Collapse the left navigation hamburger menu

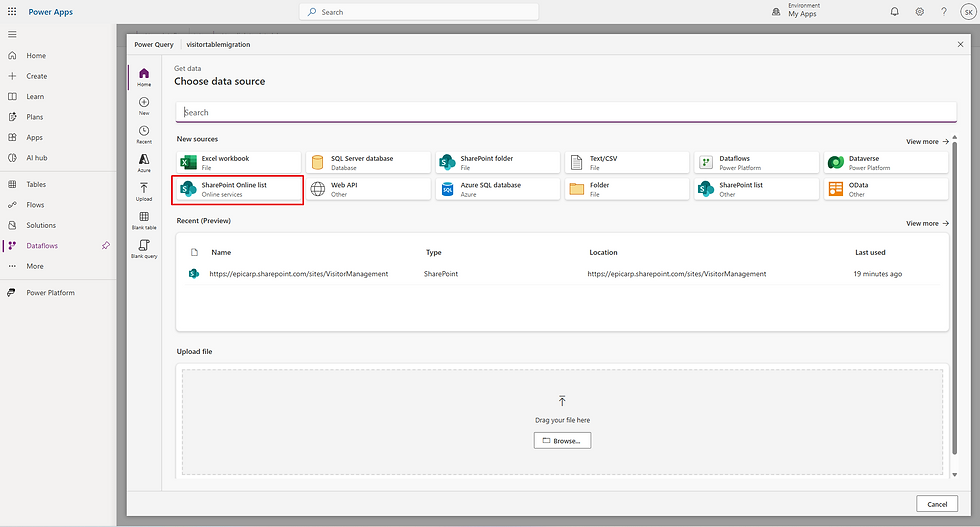click(x=12, y=34)
